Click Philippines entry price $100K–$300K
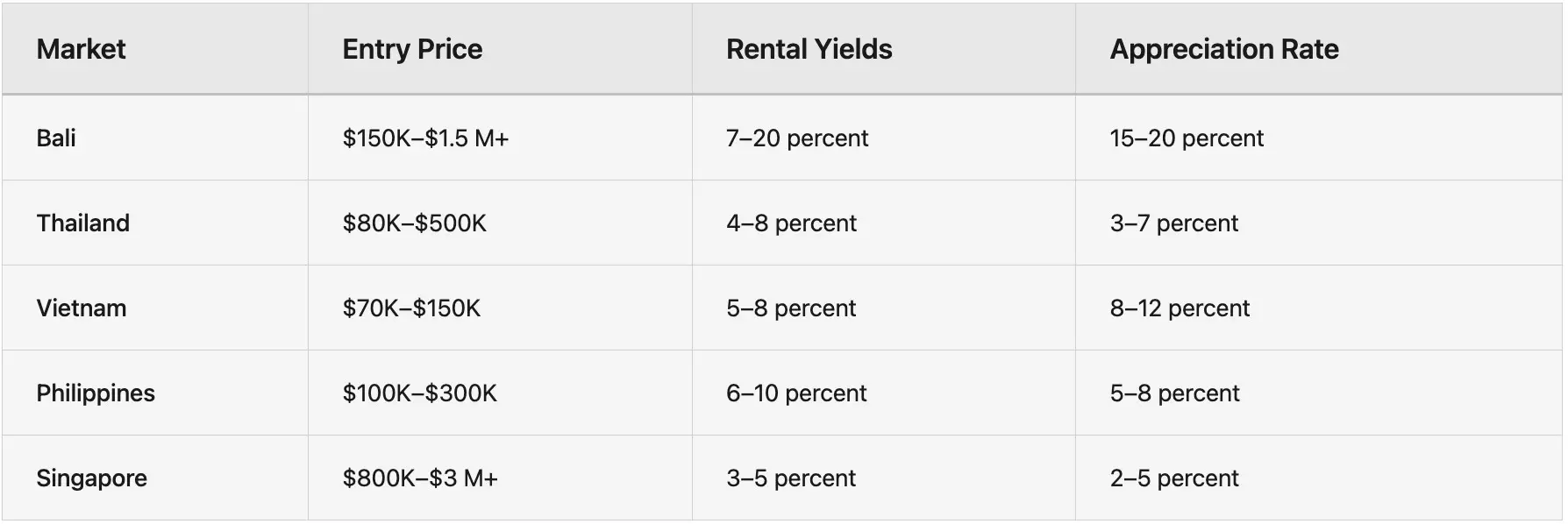 [x=419, y=393]
